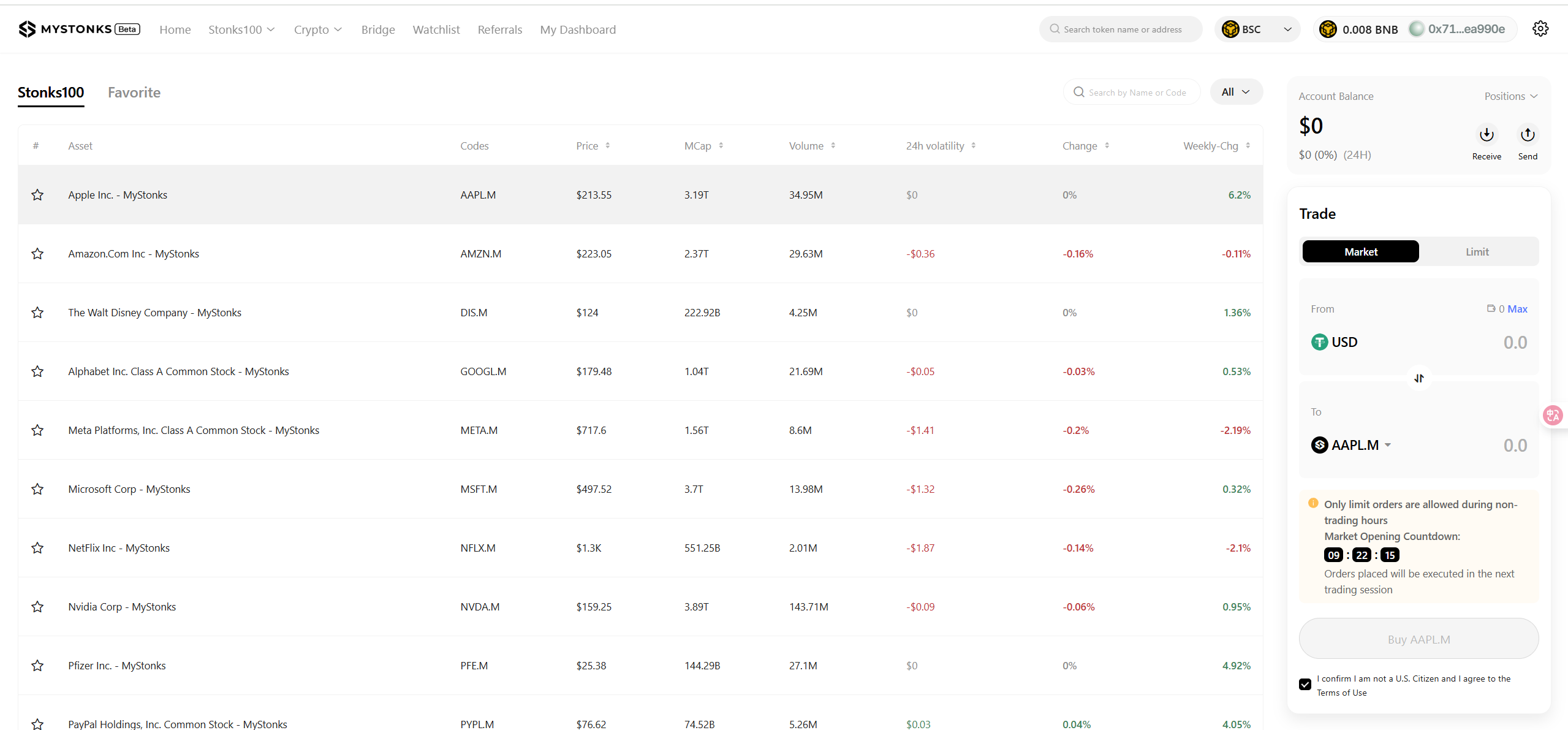This screenshot has height=730, width=1568.
Task: Open Apple Inc. - MyStonks row
Action: [x=640, y=195]
